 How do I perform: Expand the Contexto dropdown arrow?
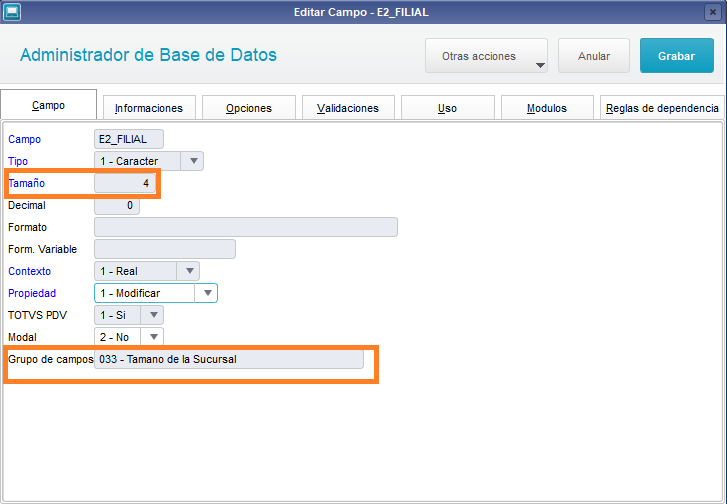tap(190, 271)
